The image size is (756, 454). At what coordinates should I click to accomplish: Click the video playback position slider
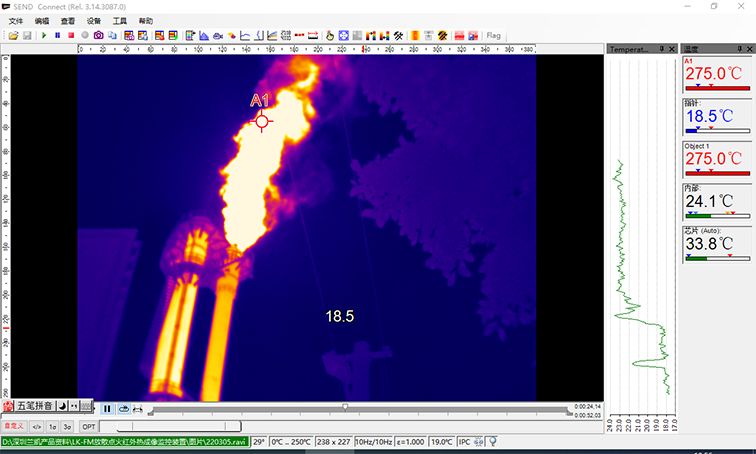pyautogui.click(x=345, y=407)
